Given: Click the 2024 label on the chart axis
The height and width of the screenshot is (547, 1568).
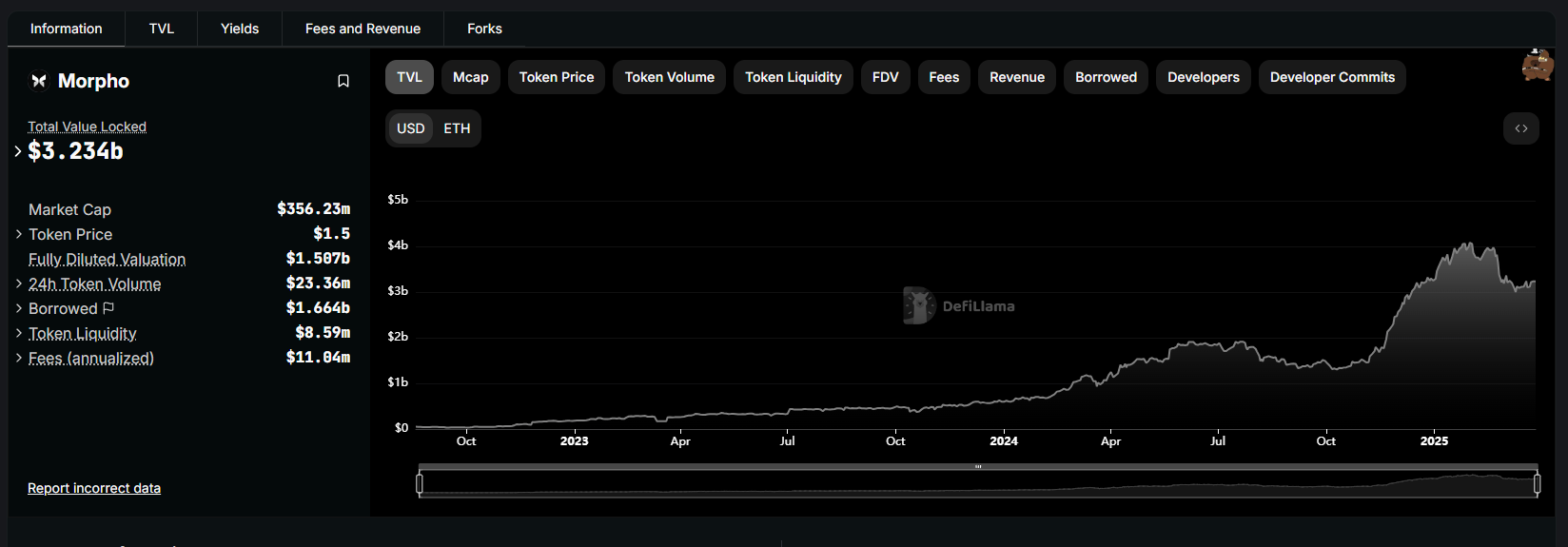Looking at the screenshot, I should (x=1004, y=440).
